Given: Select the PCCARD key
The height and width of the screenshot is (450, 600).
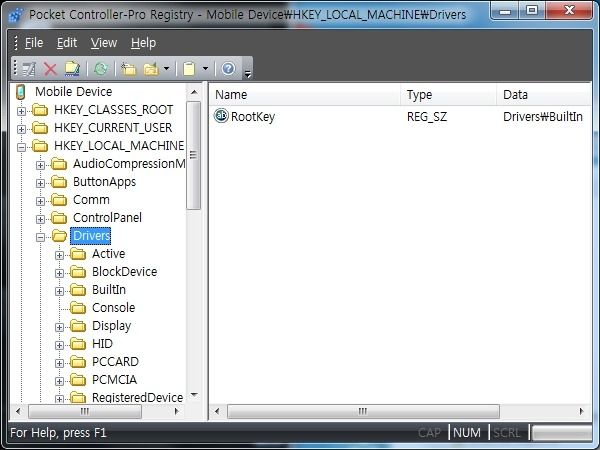Looking at the screenshot, I should point(115,362).
